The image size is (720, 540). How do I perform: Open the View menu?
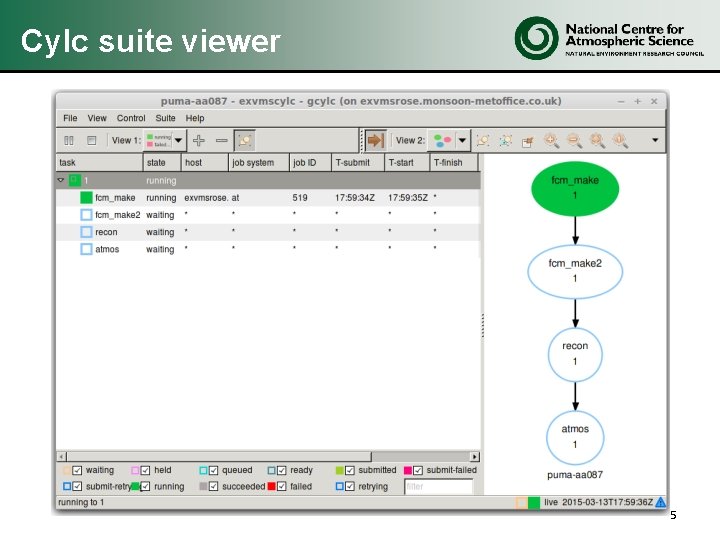tap(97, 118)
